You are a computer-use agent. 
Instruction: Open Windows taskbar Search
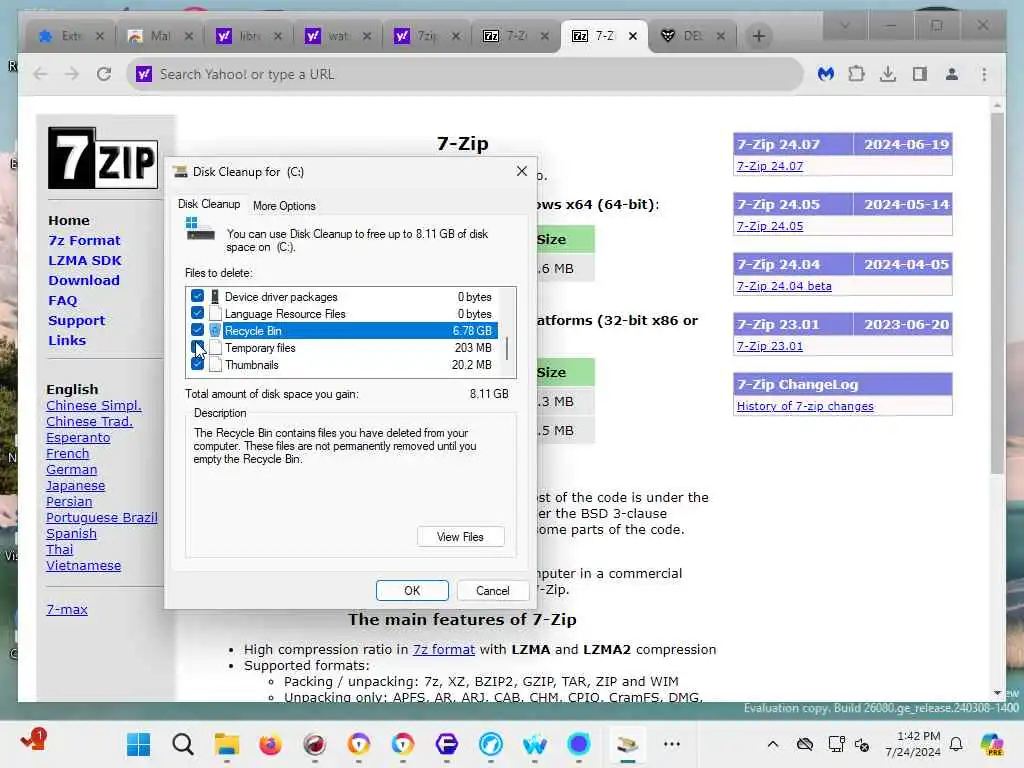click(x=182, y=744)
